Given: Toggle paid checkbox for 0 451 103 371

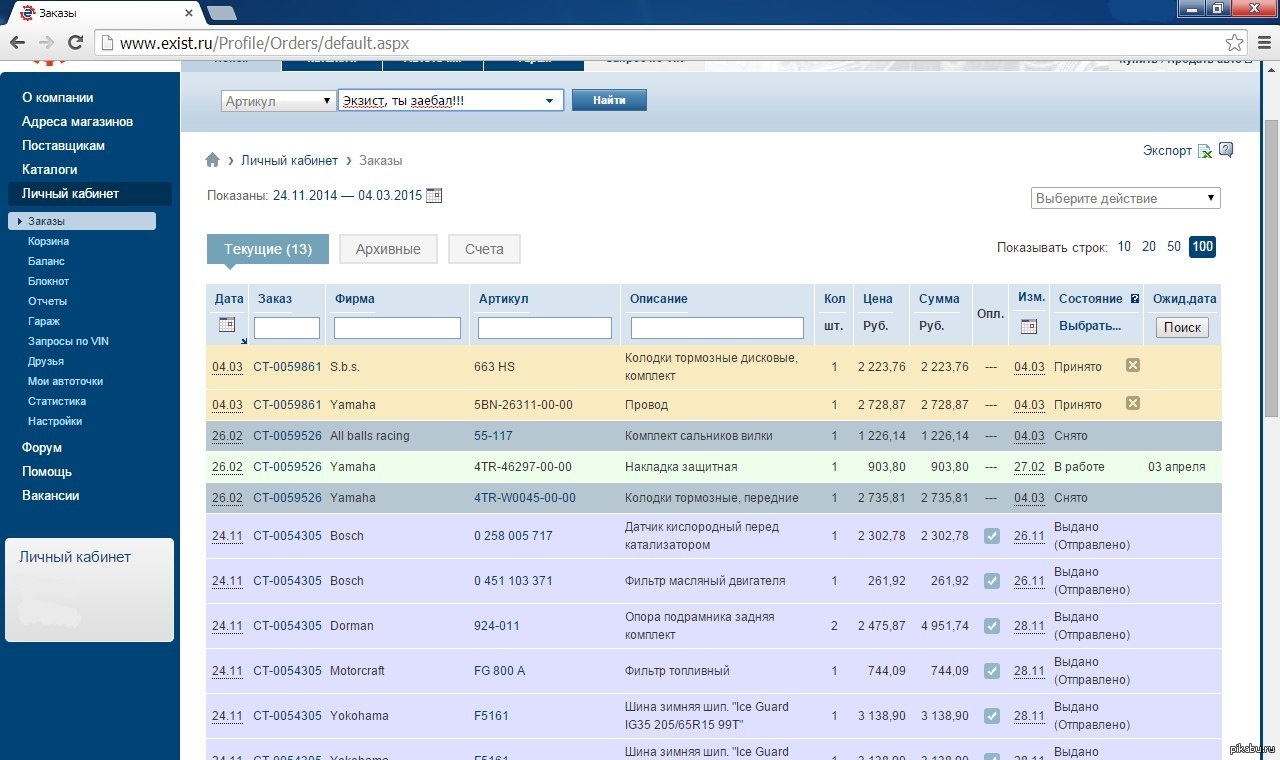Looking at the screenshot, I should pyautogui.click(x=991, y=581).
